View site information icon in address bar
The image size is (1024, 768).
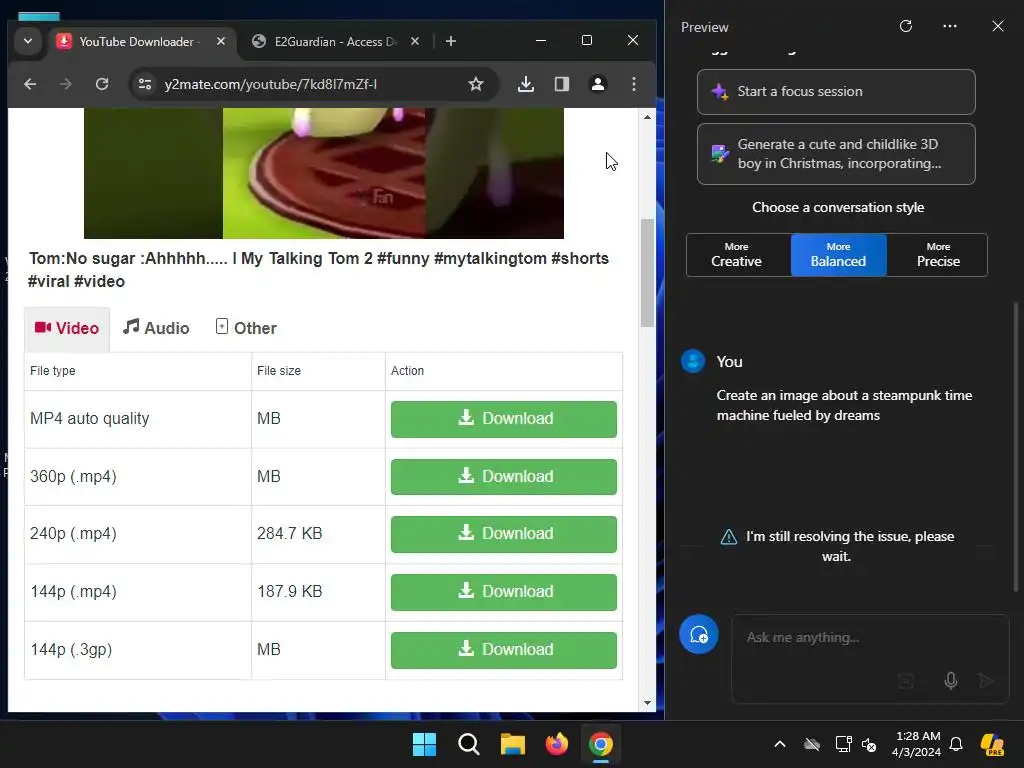coord(145,84)
